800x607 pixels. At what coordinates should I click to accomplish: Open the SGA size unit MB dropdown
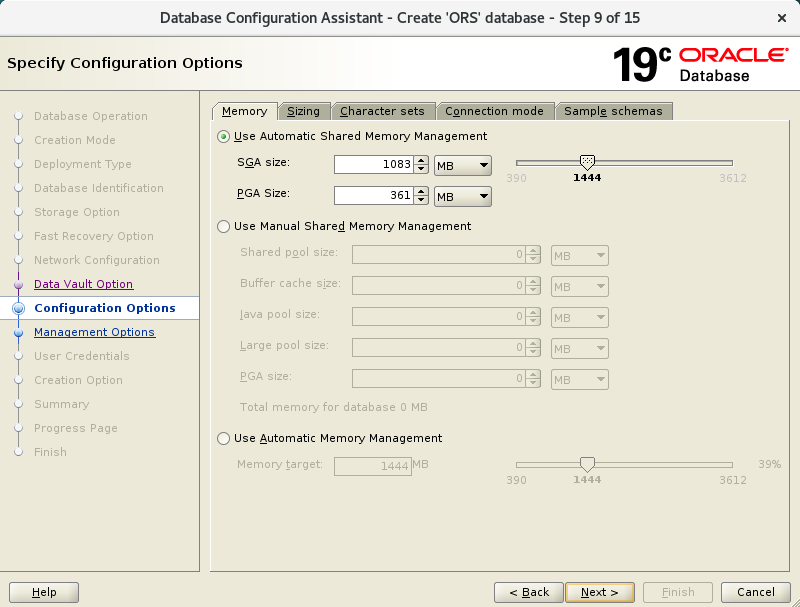coord(463,165)
